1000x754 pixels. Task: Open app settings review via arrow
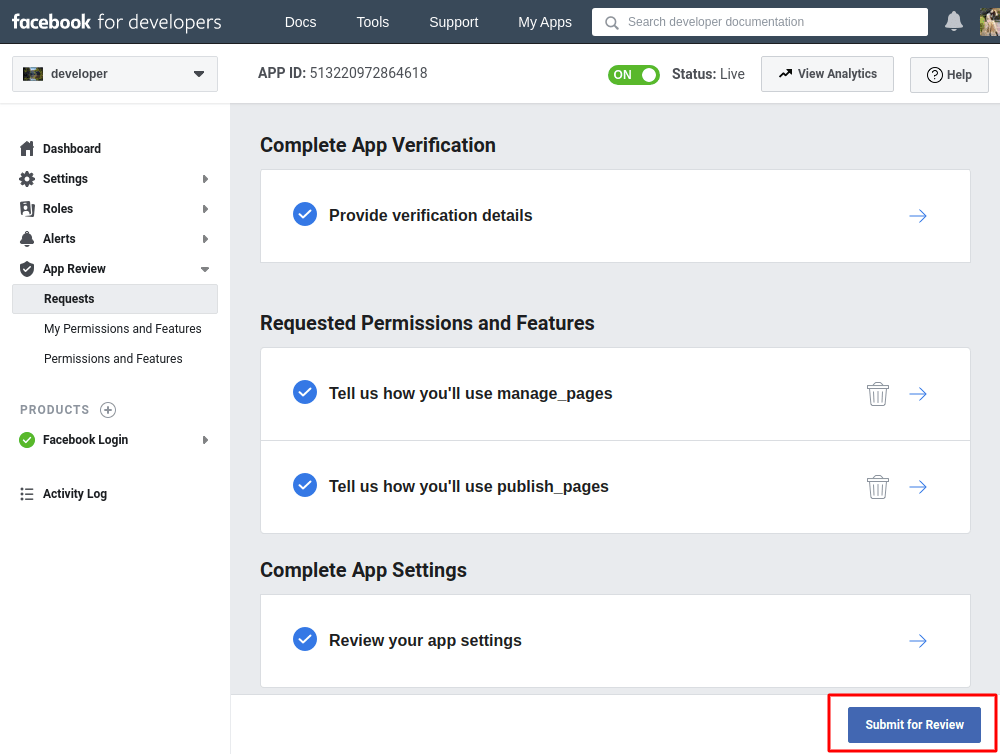click(918, 640)
